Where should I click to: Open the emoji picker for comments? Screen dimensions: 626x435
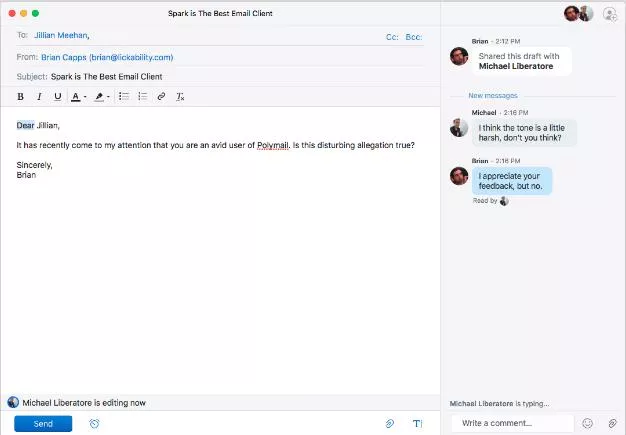(x=588, y=424)
